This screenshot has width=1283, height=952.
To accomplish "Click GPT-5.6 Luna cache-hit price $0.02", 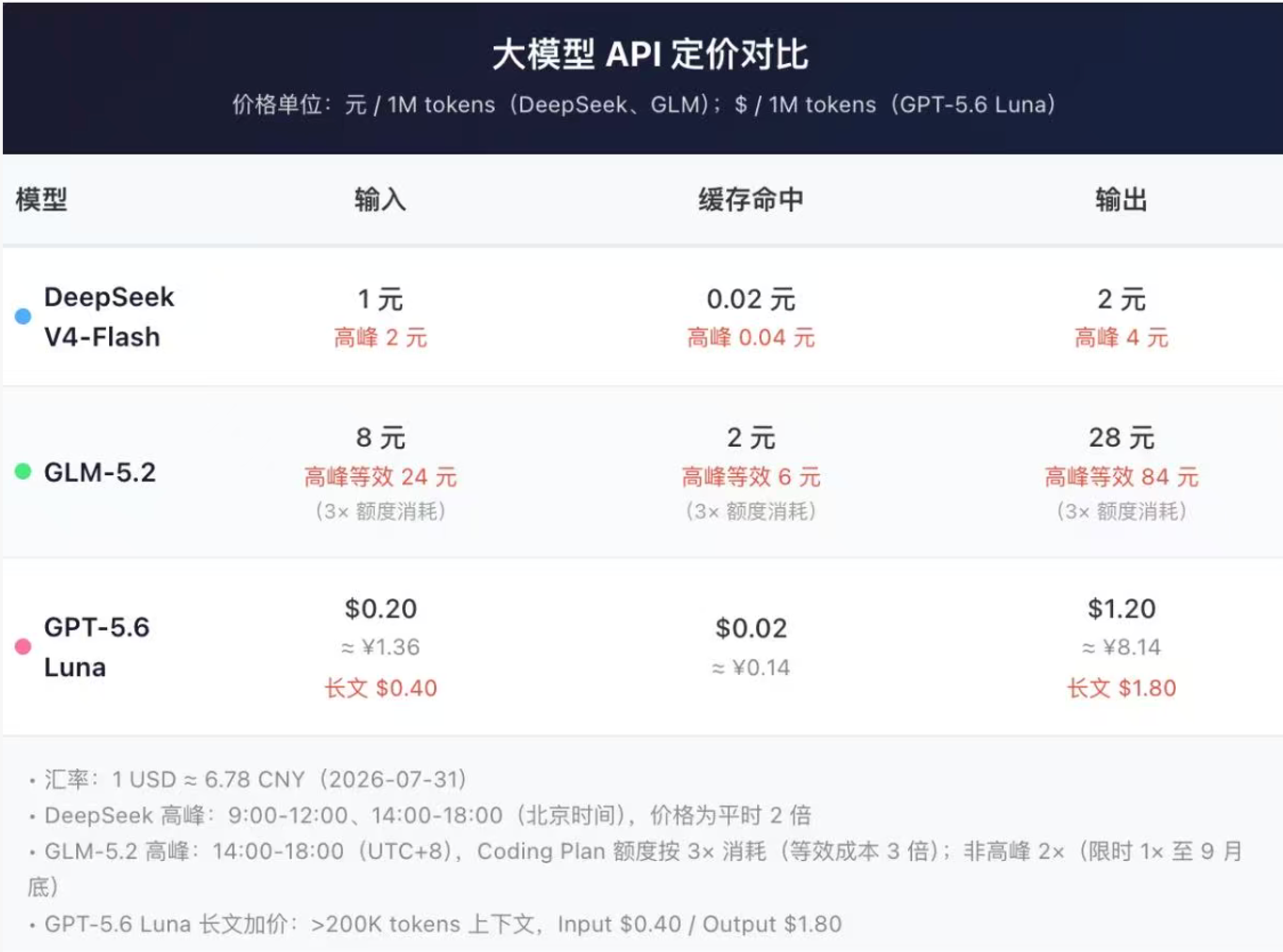I will 750,628.
